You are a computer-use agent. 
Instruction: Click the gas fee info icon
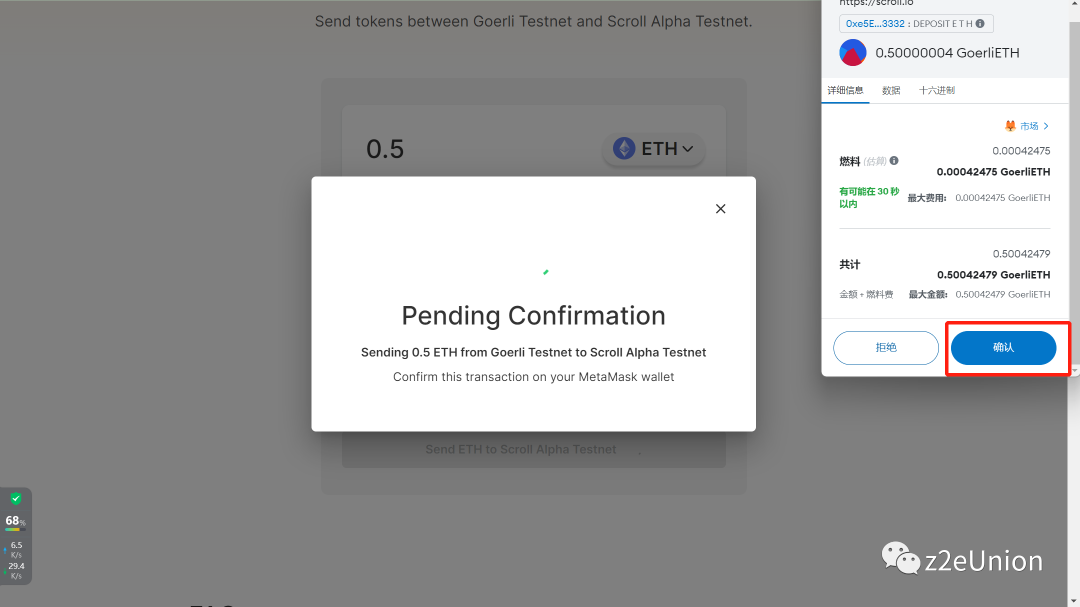point(894,160)
